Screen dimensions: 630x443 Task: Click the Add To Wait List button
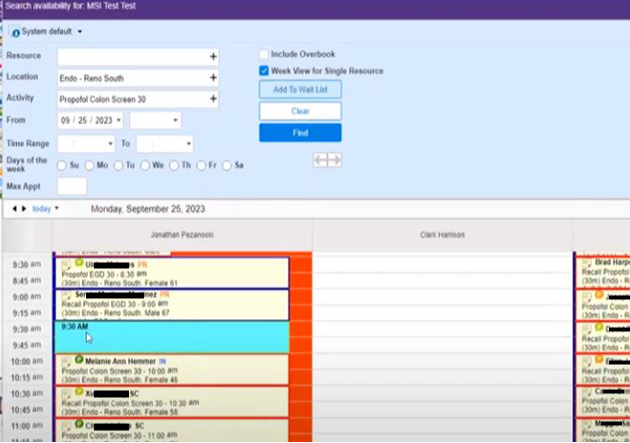(301, 90)
